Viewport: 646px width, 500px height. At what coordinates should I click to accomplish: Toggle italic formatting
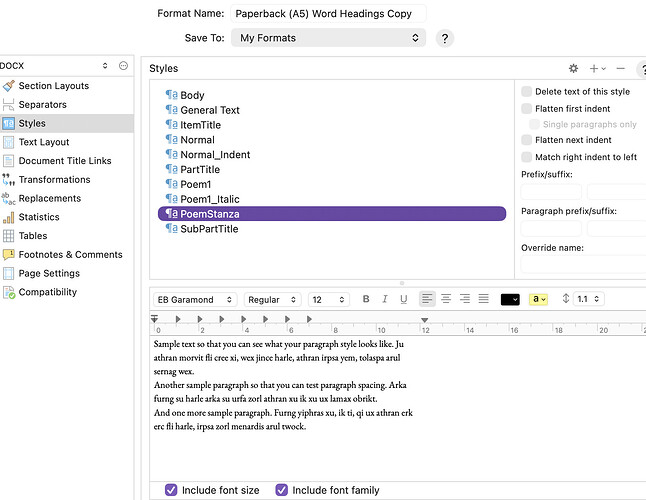tap(384, 299)
